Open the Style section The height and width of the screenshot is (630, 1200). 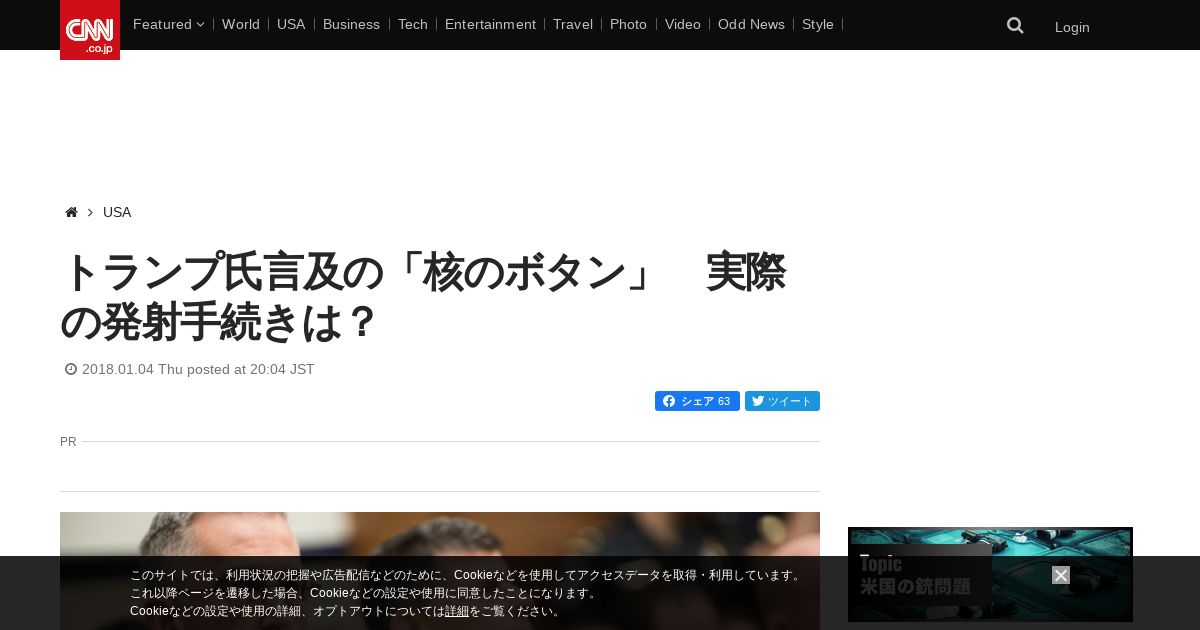pos(818,24)
